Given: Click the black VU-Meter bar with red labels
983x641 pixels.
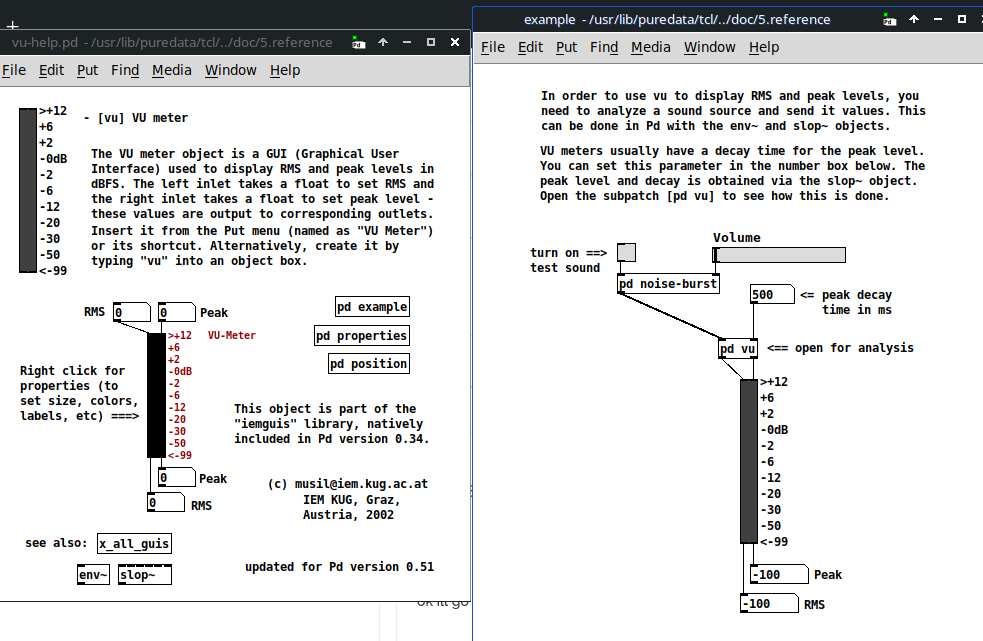Looking at the screenshot, I should [x=156, y=395].
